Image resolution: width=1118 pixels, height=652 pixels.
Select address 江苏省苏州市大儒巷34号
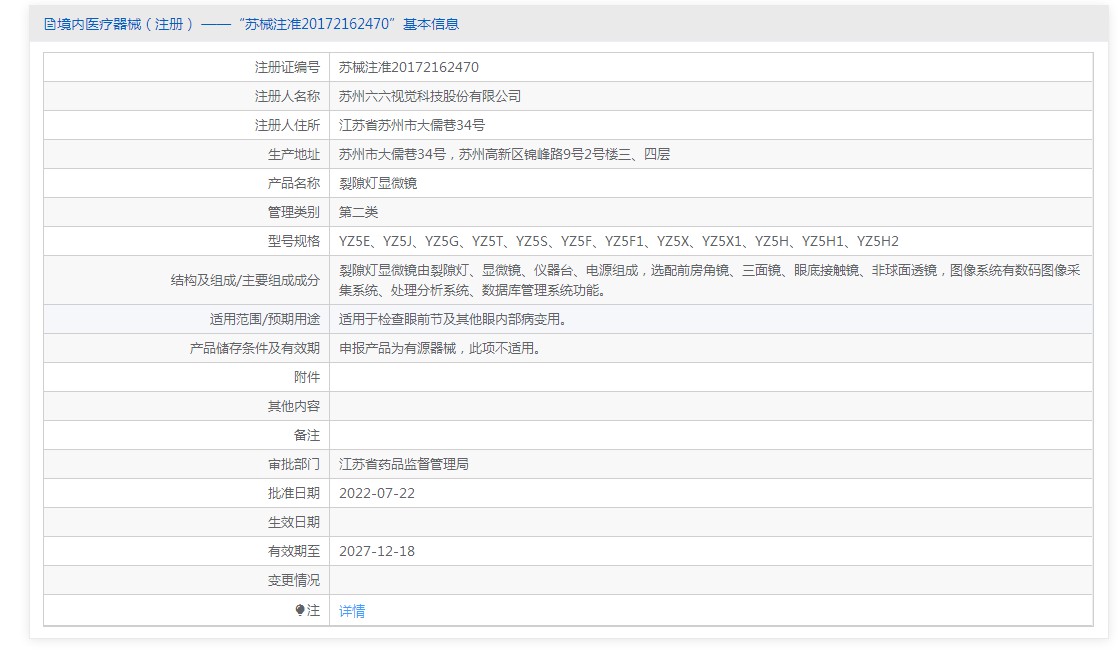tap(411, 126)
